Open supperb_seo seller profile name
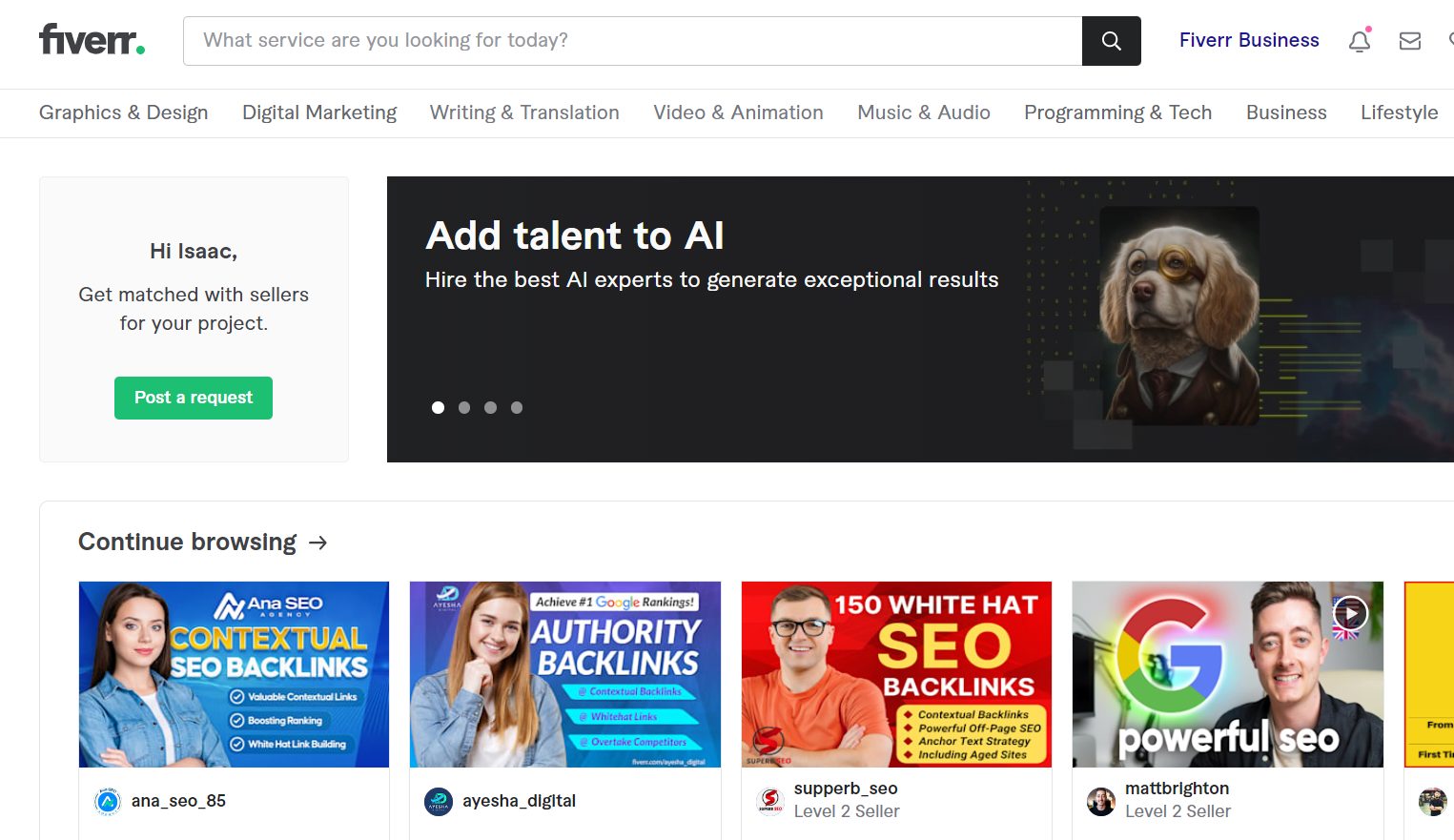The height and width of the screenshot is (840, 1454). tap(846, 789)
